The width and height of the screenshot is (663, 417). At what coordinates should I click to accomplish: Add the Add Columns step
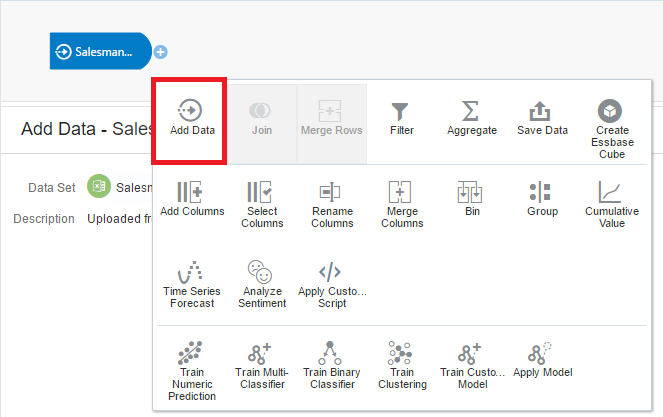tap(192, 199)
